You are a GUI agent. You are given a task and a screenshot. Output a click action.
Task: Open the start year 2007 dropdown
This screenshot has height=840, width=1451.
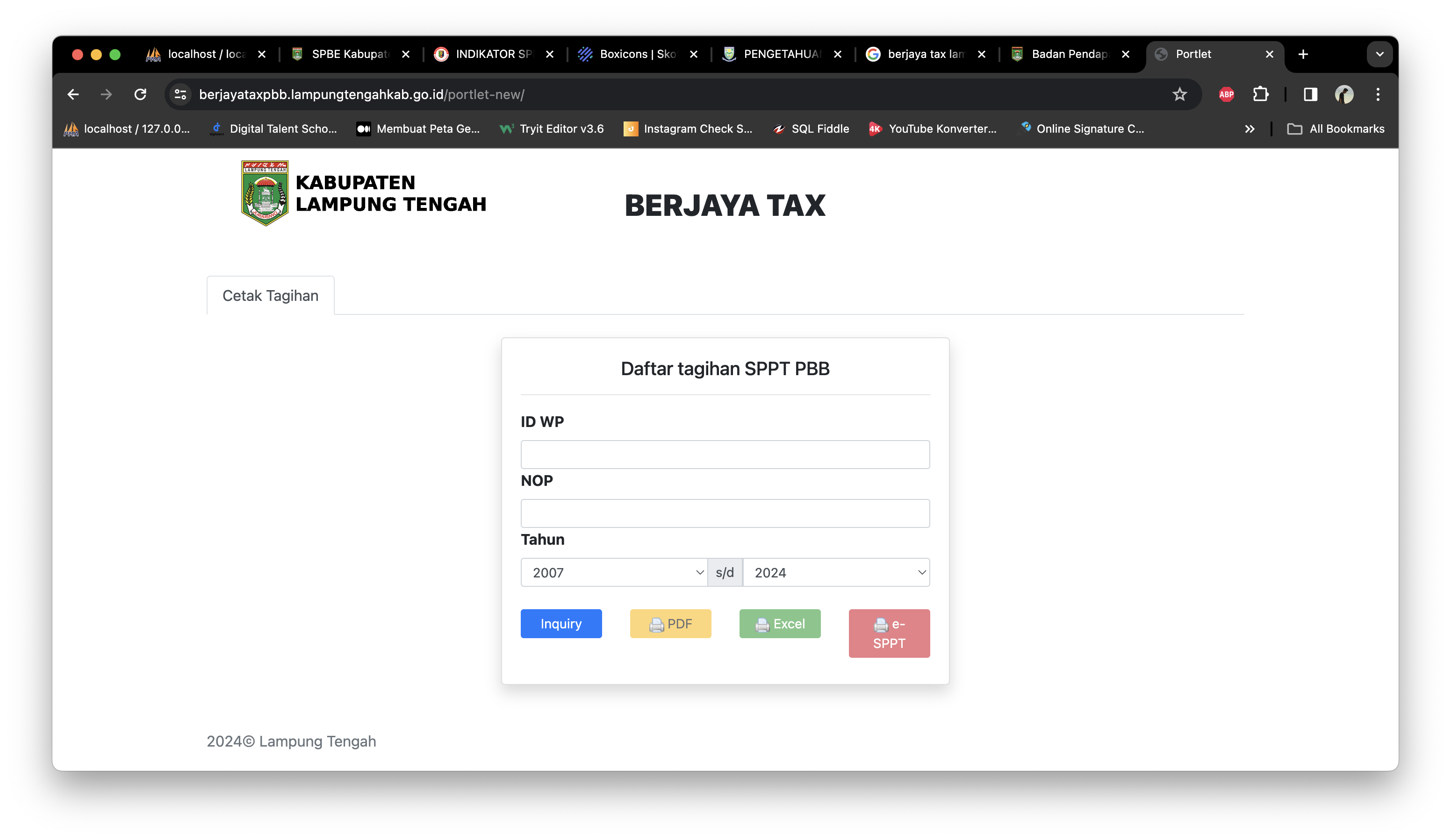614,572
